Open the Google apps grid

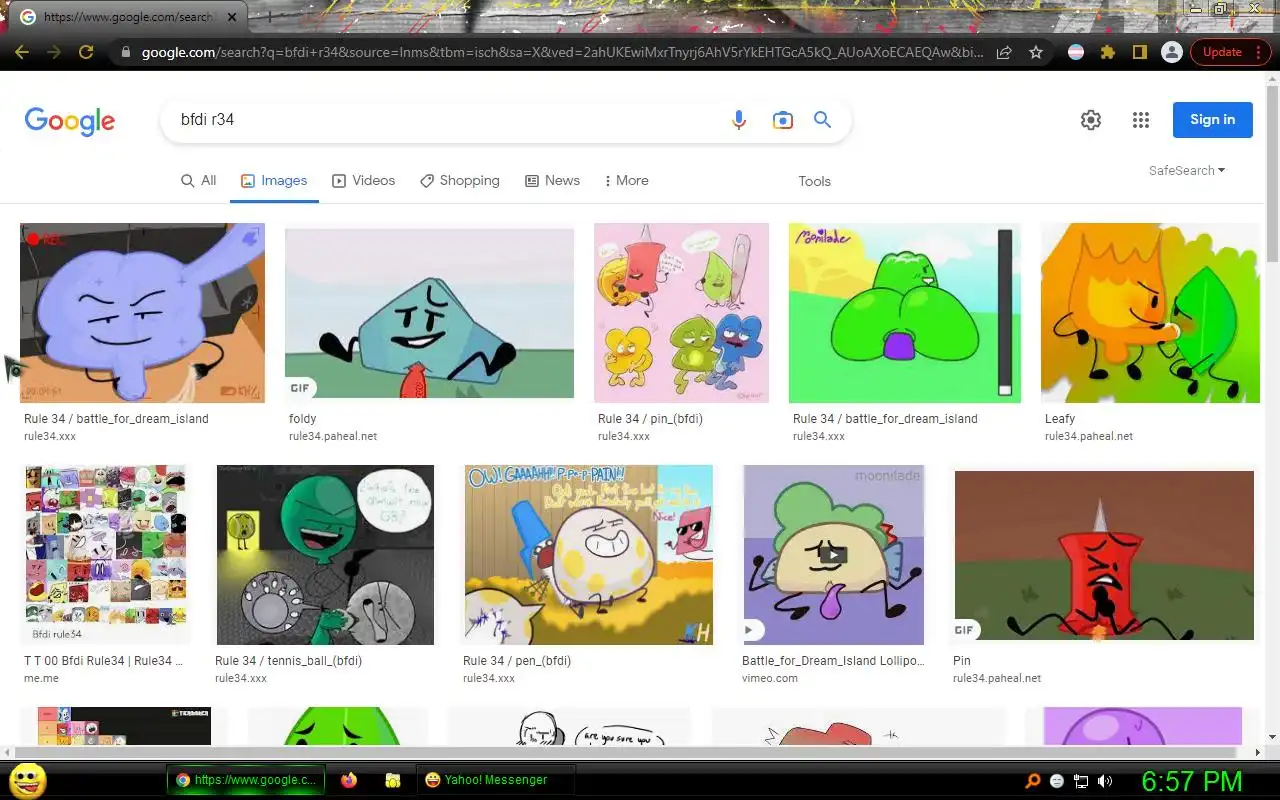click(x=1141, y=120)
